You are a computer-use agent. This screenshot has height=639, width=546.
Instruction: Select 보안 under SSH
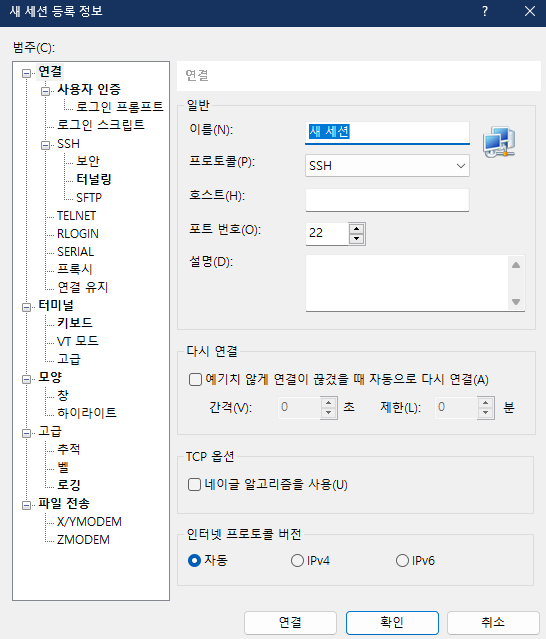(88, 161)
